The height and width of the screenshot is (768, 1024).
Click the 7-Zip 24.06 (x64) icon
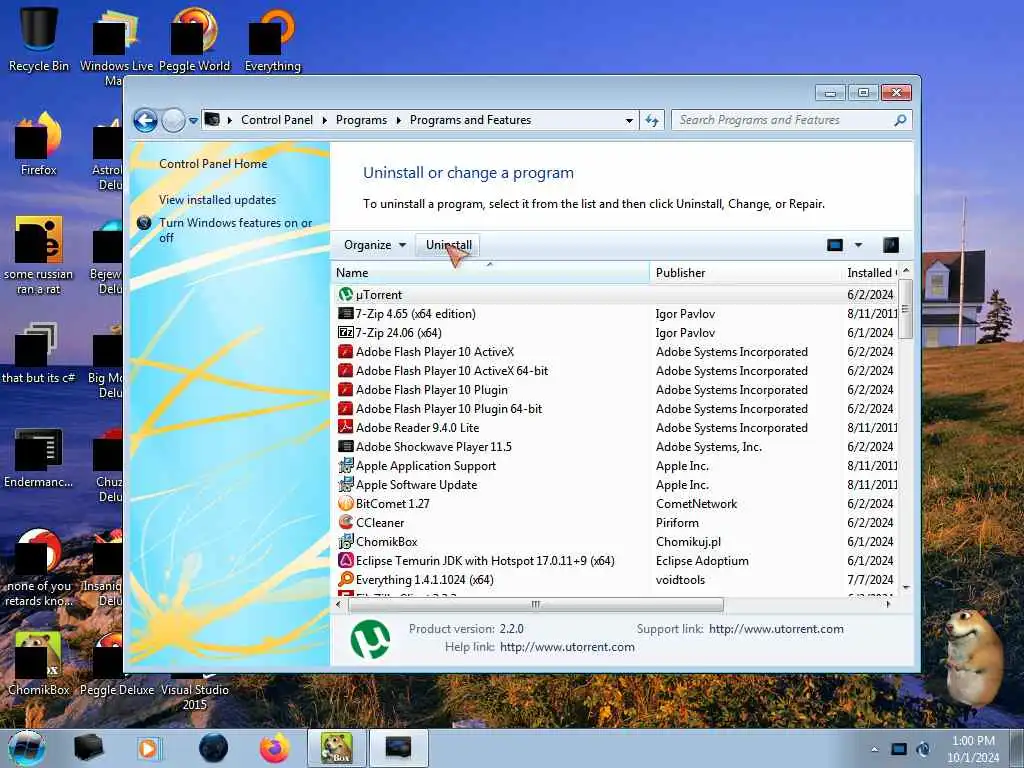coord(345,332)
